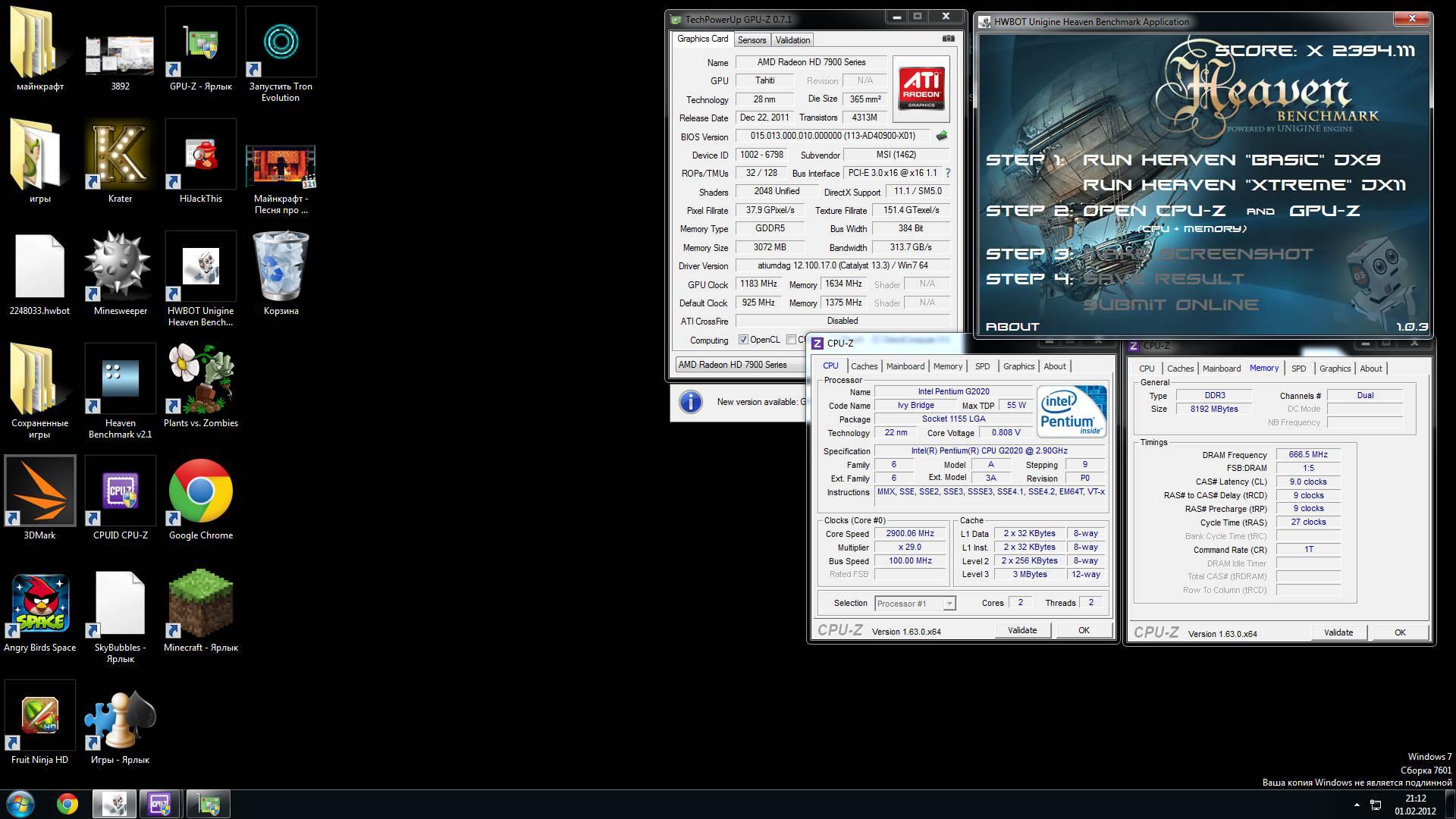Click the GPU-Z new version available notice
The image size is (1456, 819).
click(x=739, y=402)
